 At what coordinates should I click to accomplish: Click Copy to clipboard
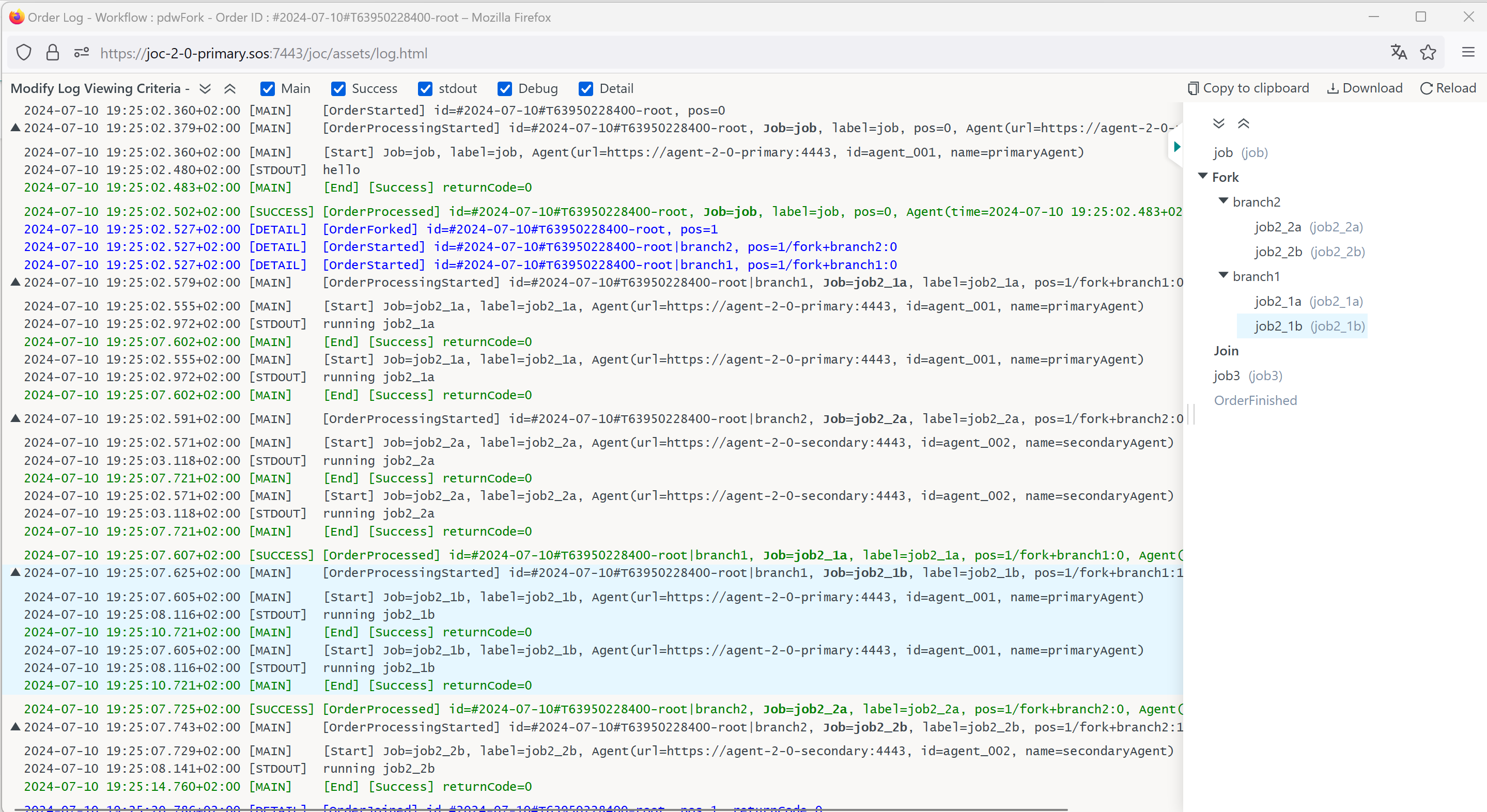coord(1248,88)
